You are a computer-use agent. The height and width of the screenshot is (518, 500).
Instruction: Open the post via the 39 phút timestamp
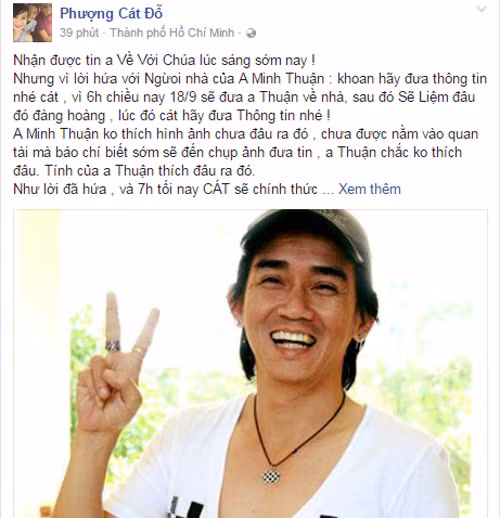[79, 33]
